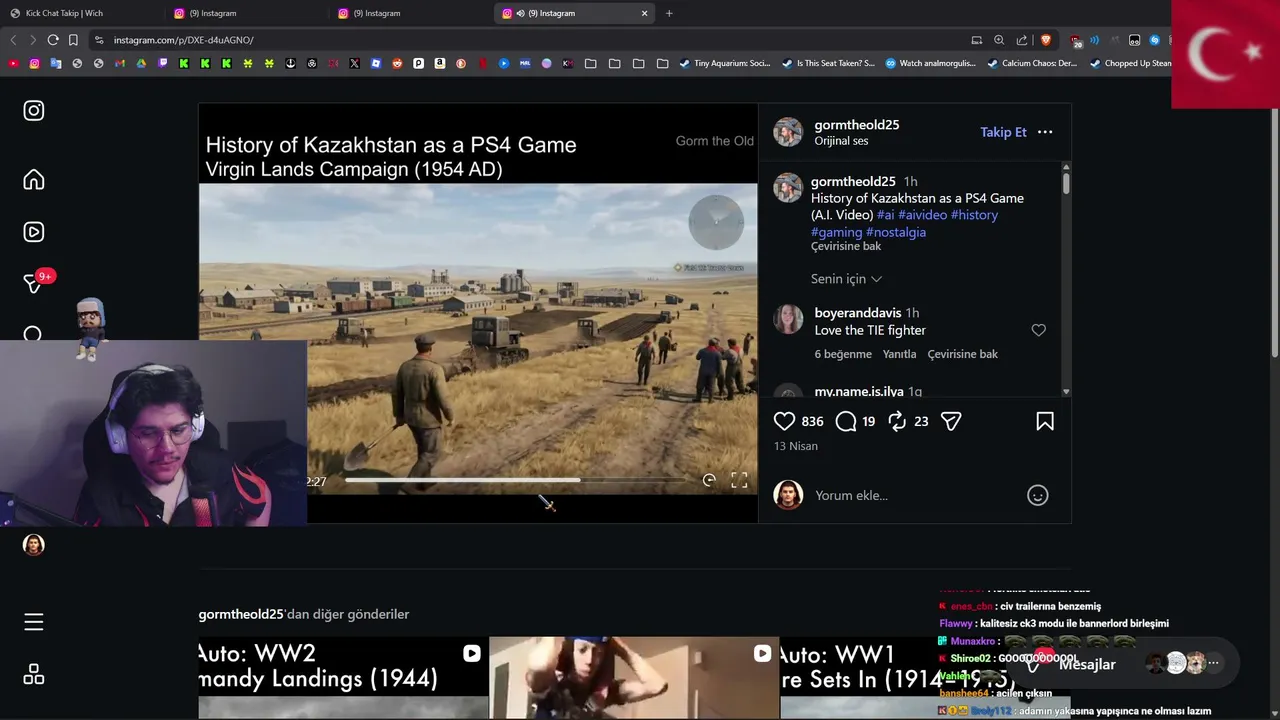Follow gormtheold25 with Takip Et
Image resolution: width=1280 pixels, height=720 pixels.
pos(1003,132)
